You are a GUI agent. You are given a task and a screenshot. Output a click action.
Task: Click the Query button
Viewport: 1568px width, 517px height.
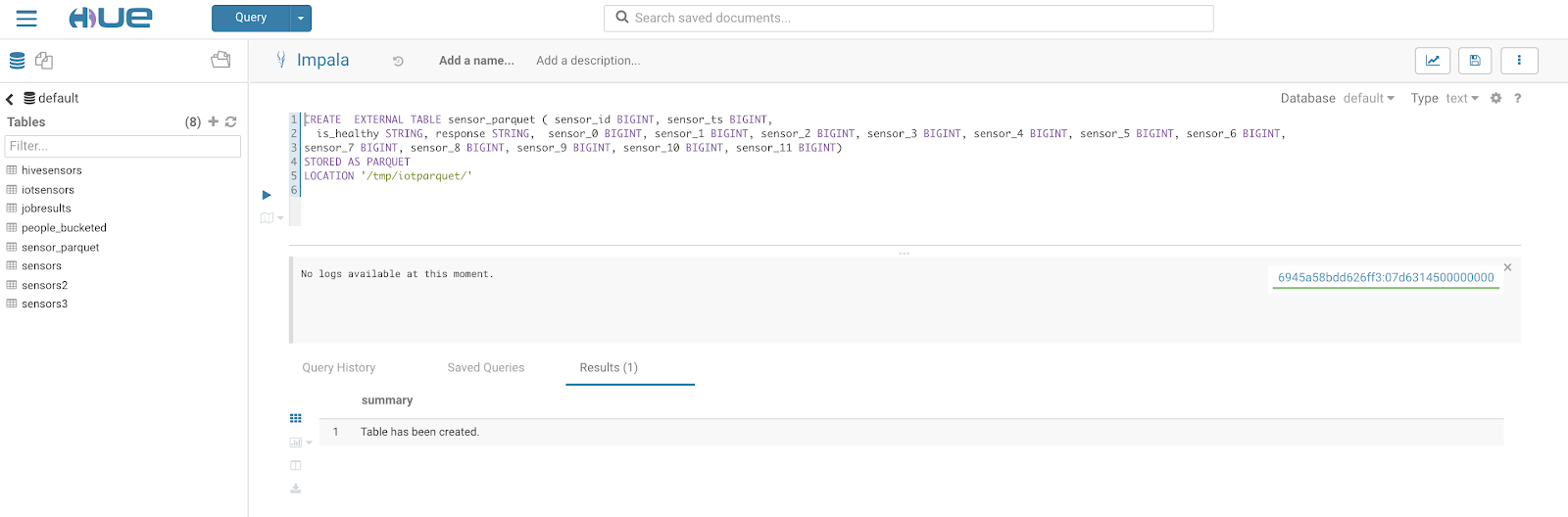pos(251,18)
